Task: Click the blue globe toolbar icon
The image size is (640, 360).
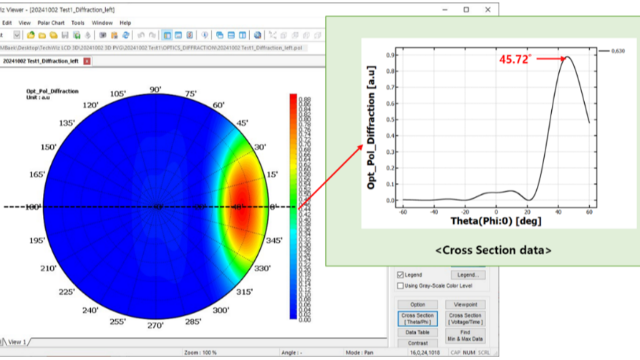Action: point(258,35)
